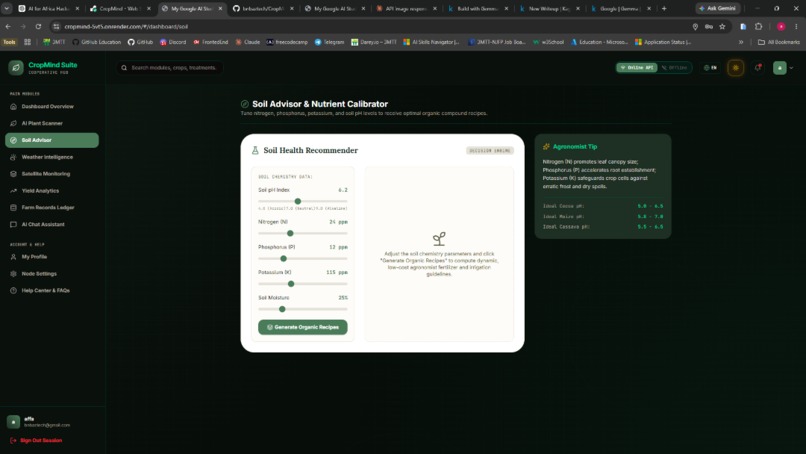Click the affa account at sidebar bottom

pos(39,422)
